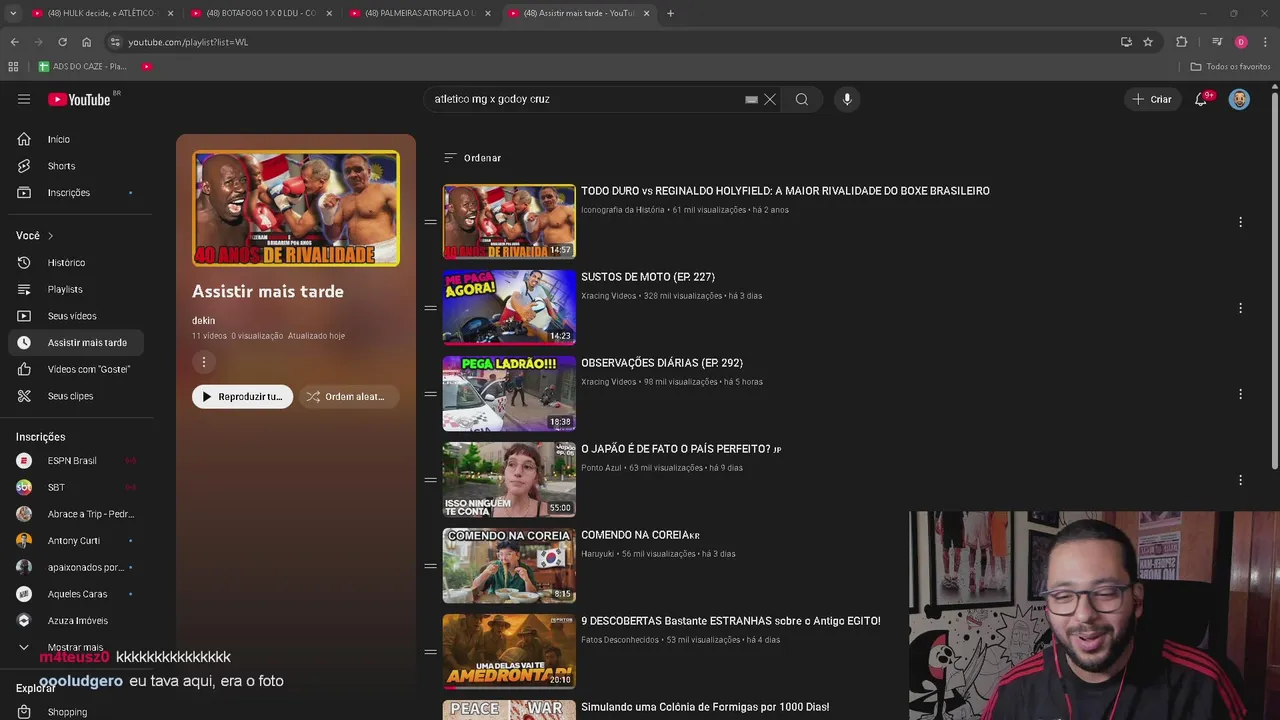This screenshot has height=720, width=1280.
Task: Click Ponto Azul channel name
Action: pyautogui.click(x=601, y=468)
